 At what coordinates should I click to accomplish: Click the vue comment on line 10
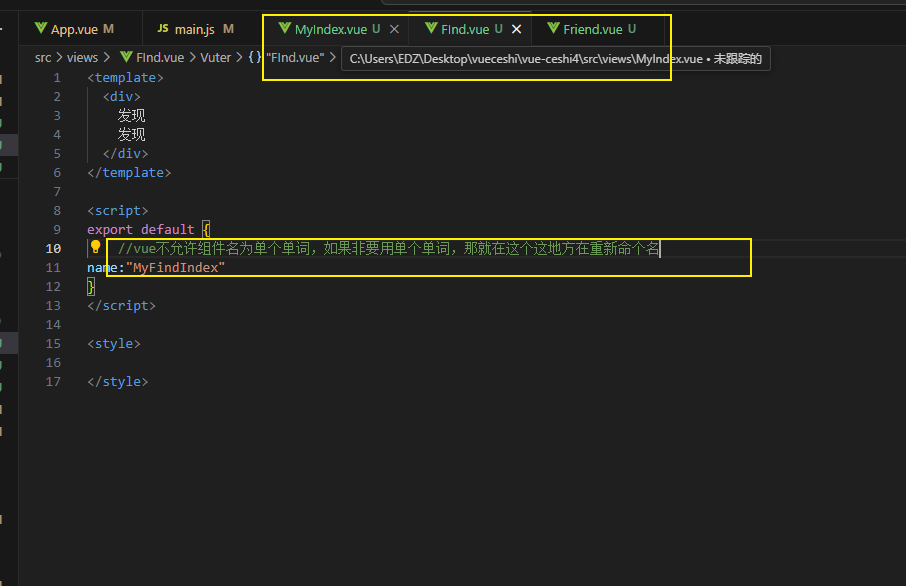[388, 249]
